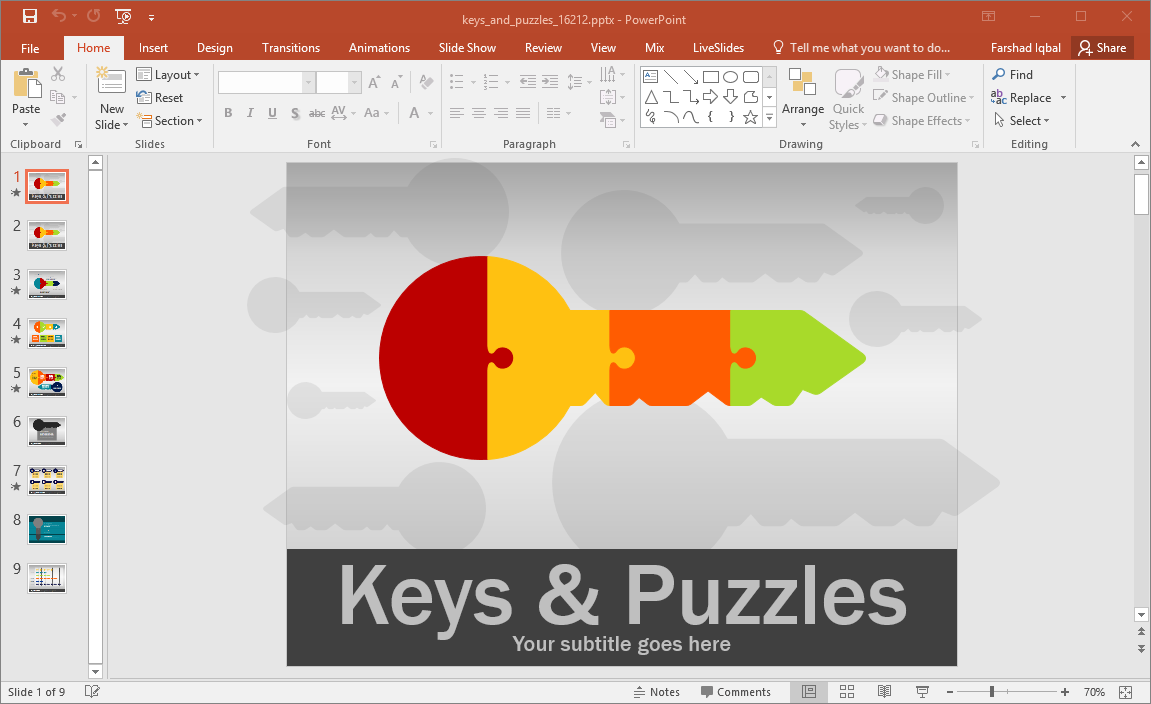Start slide show from status bar icon
The image size is (1151, 704).
point(923,692)
